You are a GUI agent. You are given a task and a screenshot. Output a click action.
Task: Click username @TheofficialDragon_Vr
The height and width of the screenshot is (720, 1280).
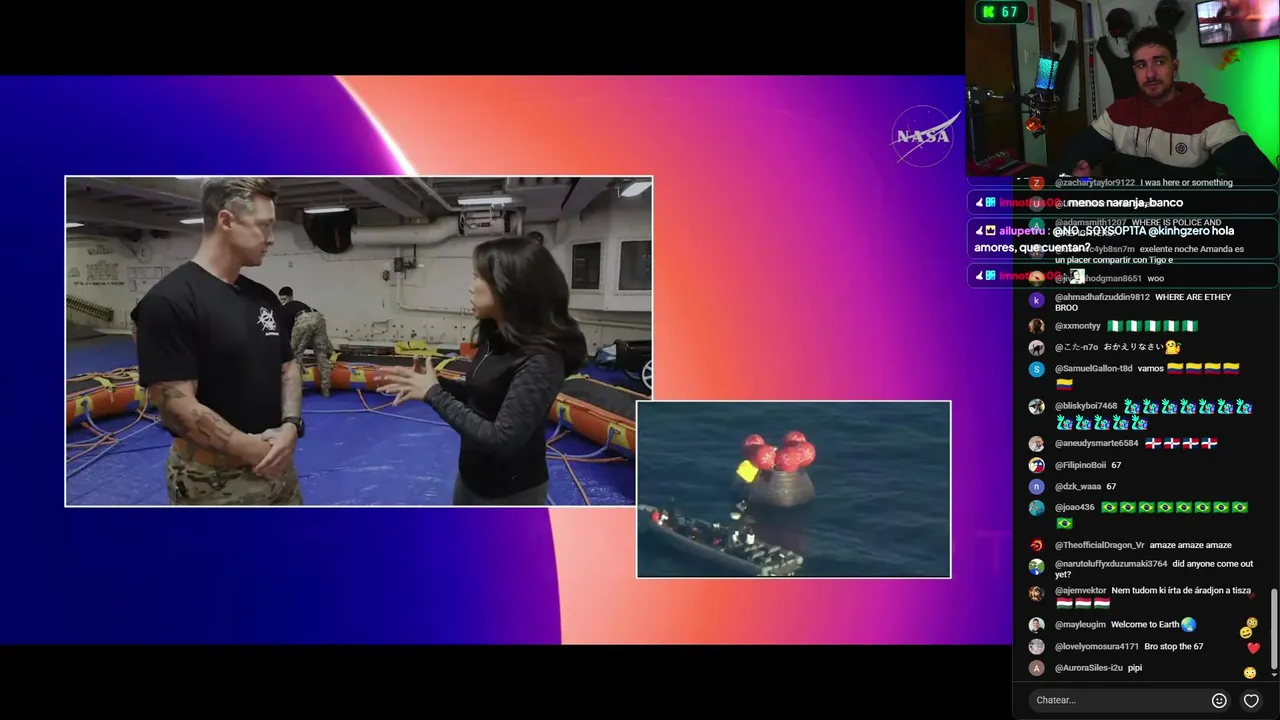(x=1100, y=545)
